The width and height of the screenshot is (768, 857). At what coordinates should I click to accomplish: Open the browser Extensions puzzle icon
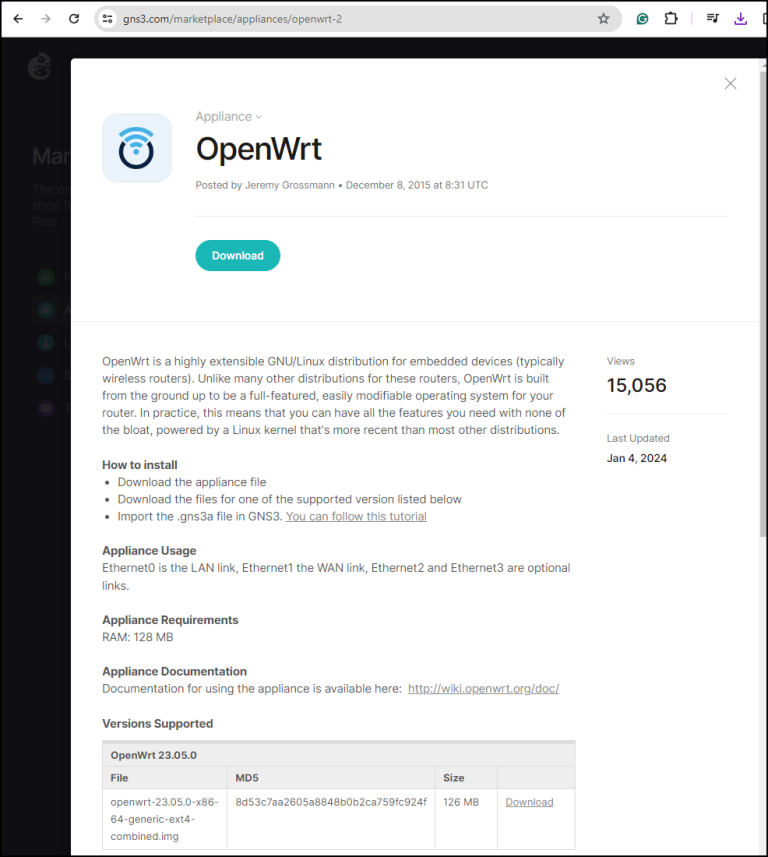671,19
